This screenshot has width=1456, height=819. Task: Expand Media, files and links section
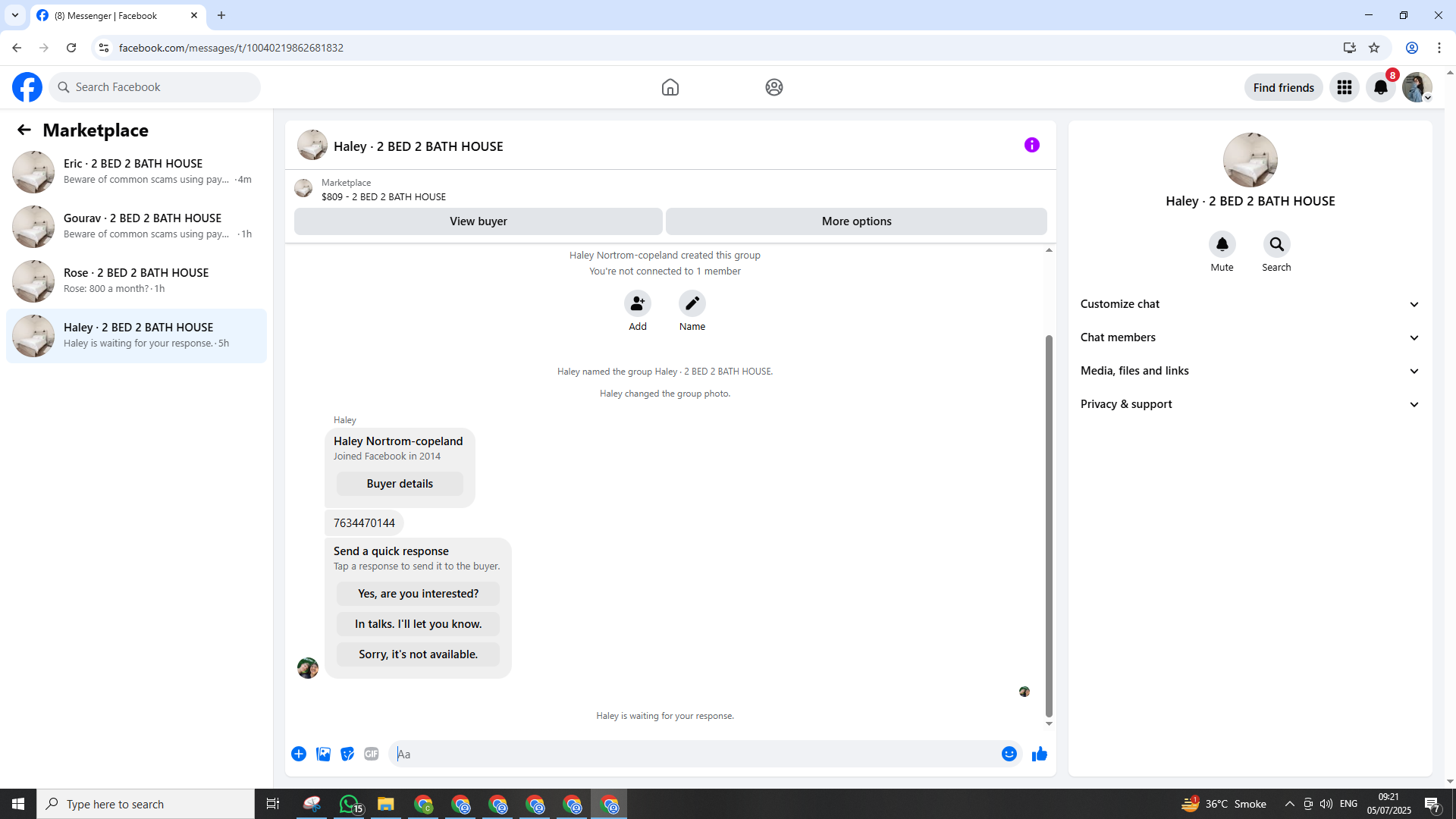click(1250, 371)
